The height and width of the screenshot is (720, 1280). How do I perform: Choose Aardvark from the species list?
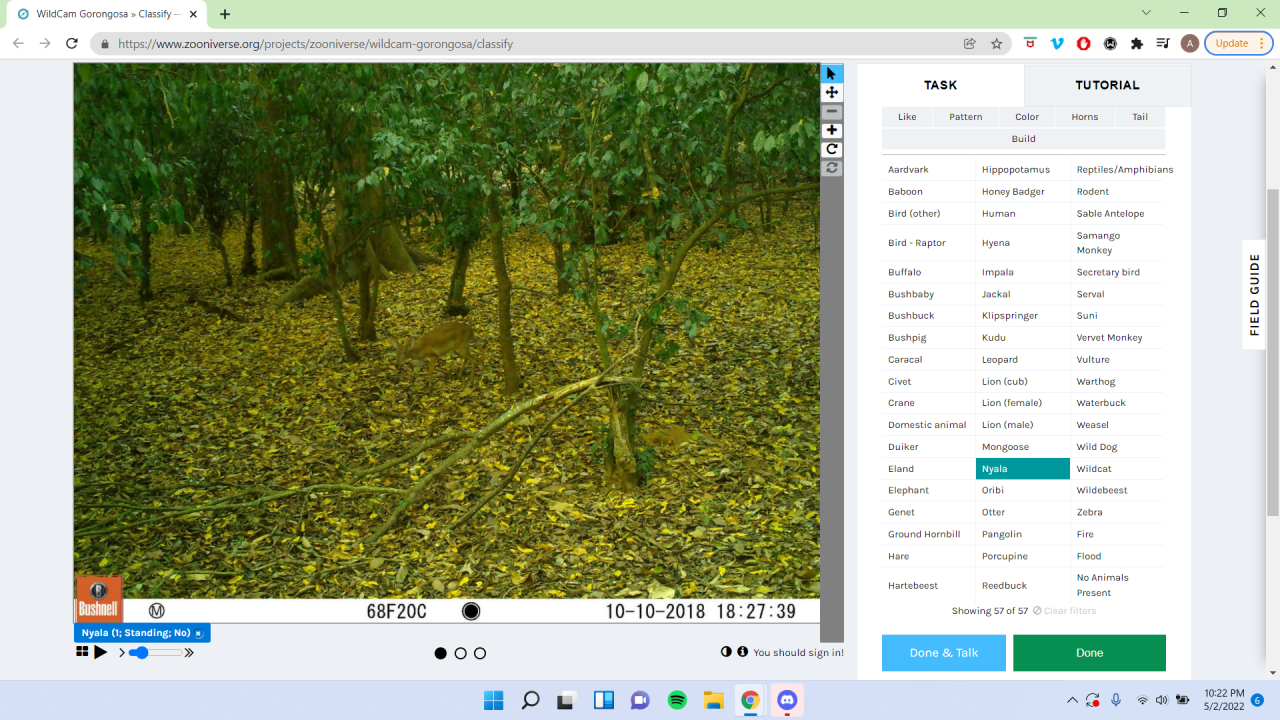[928, 170]
